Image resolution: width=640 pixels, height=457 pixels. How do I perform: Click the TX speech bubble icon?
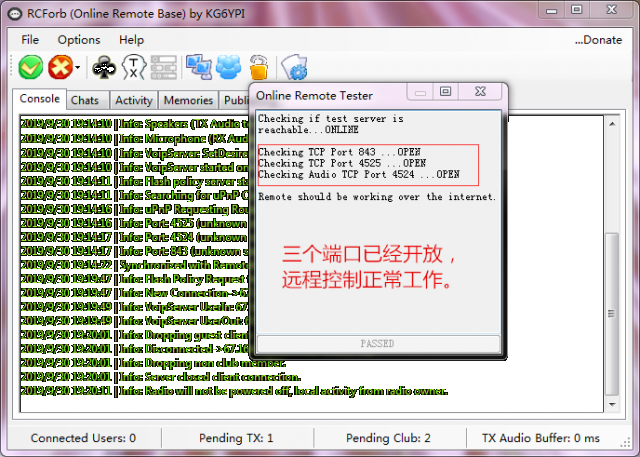pyautogui.click(x=134, y=67)
